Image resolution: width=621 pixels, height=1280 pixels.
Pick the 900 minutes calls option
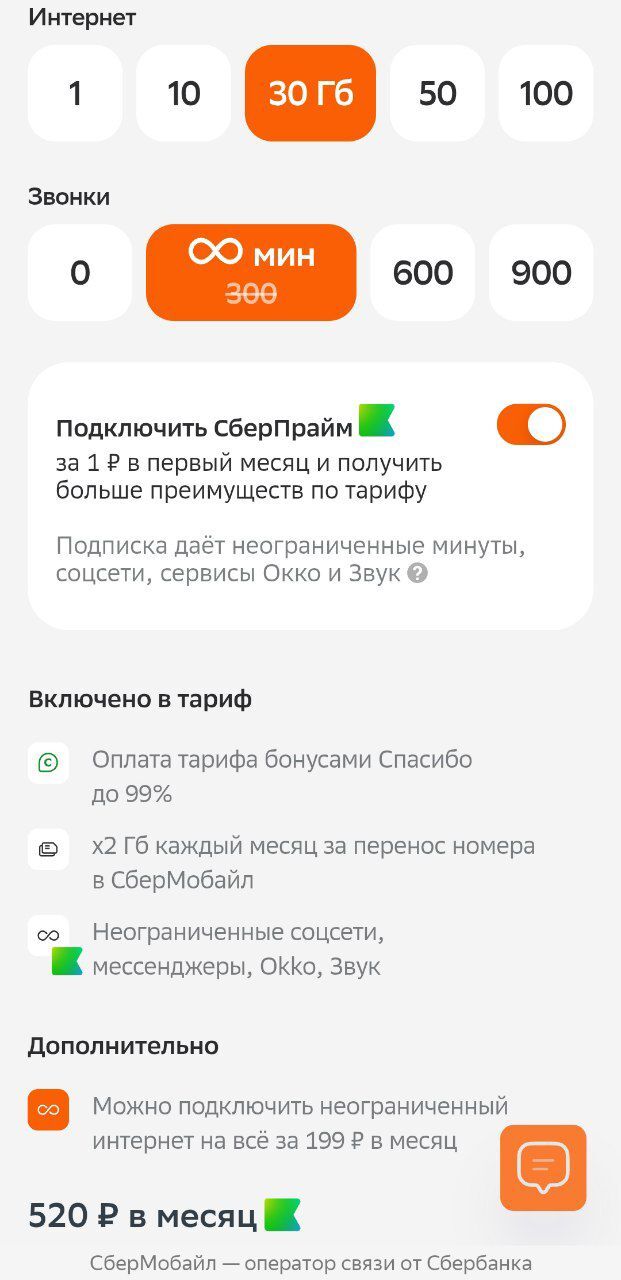[x=541, y=272]
